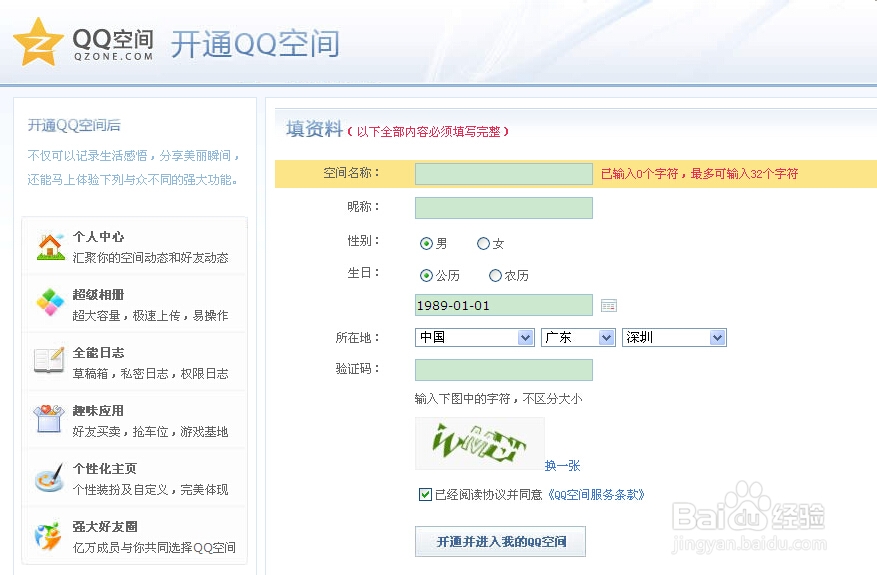Choose the 公历 birthday calendar option
Screen dimensions: 877x575
tap(426, 275)
